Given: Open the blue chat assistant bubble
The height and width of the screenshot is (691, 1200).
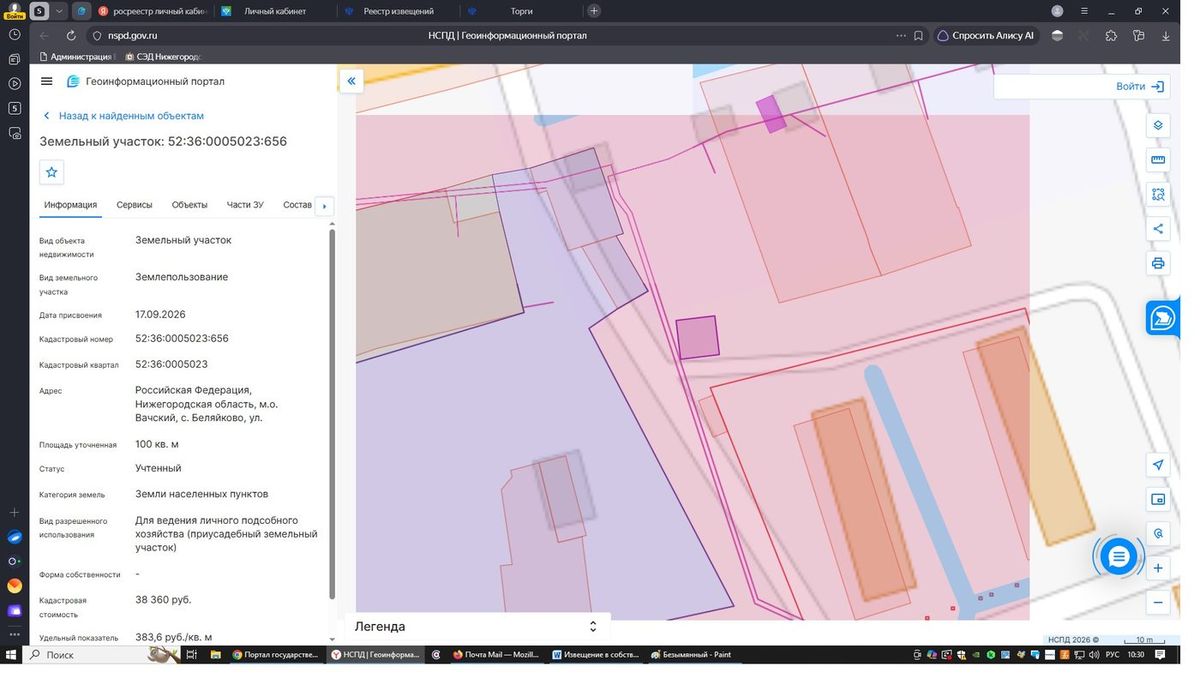Looking at the screenshot, I should [1118, 556].
